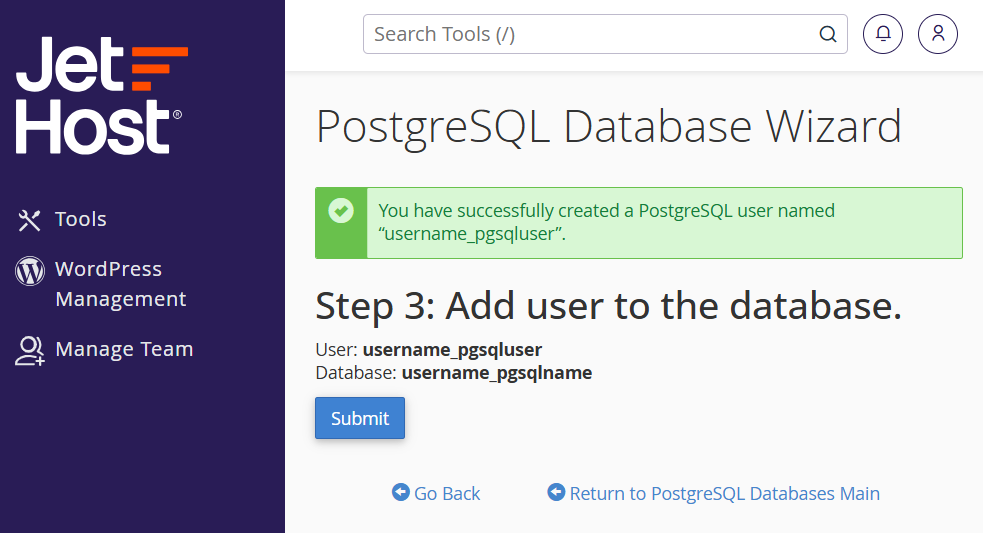
Task: Click the user value username_pgsqluser
Action: pyautogui.click(x=452, y=349)
